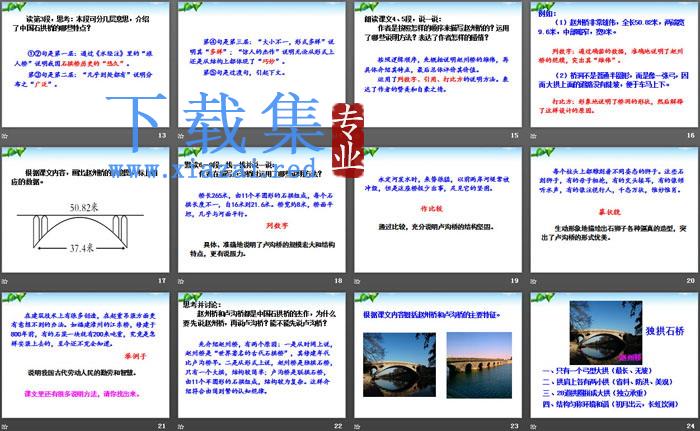Click slide number 17 label
The width and height of the screenshot is (700, 431).
(x=162, y=280)
